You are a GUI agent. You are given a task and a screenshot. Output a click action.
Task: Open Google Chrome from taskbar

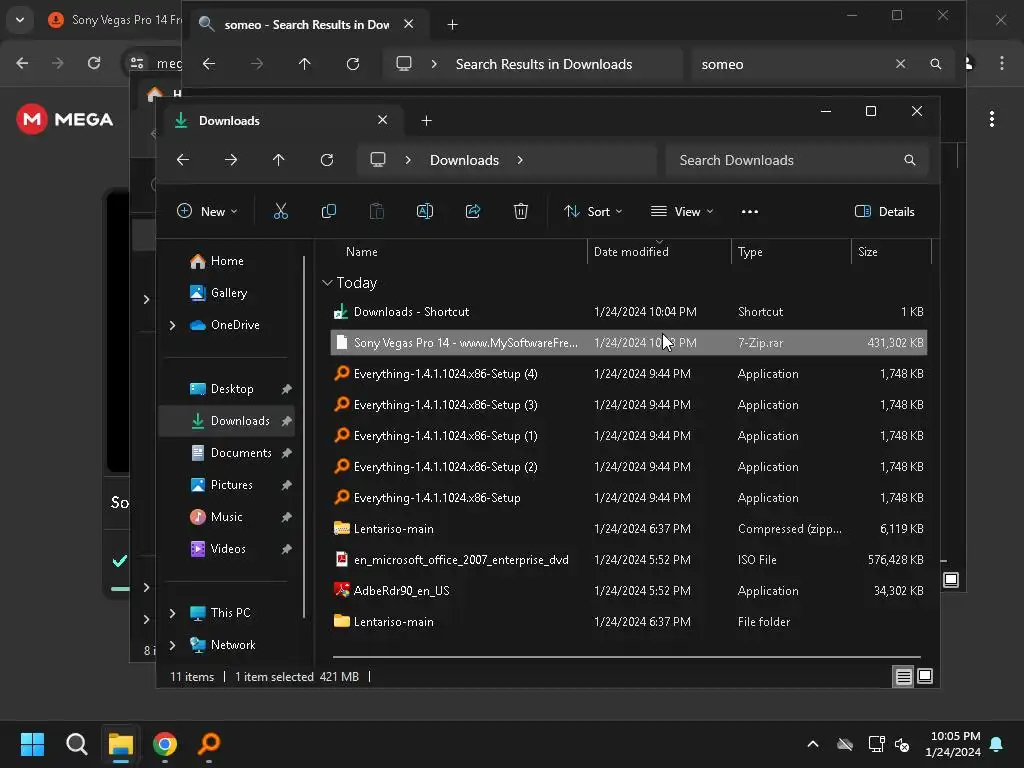click(165, 744)
